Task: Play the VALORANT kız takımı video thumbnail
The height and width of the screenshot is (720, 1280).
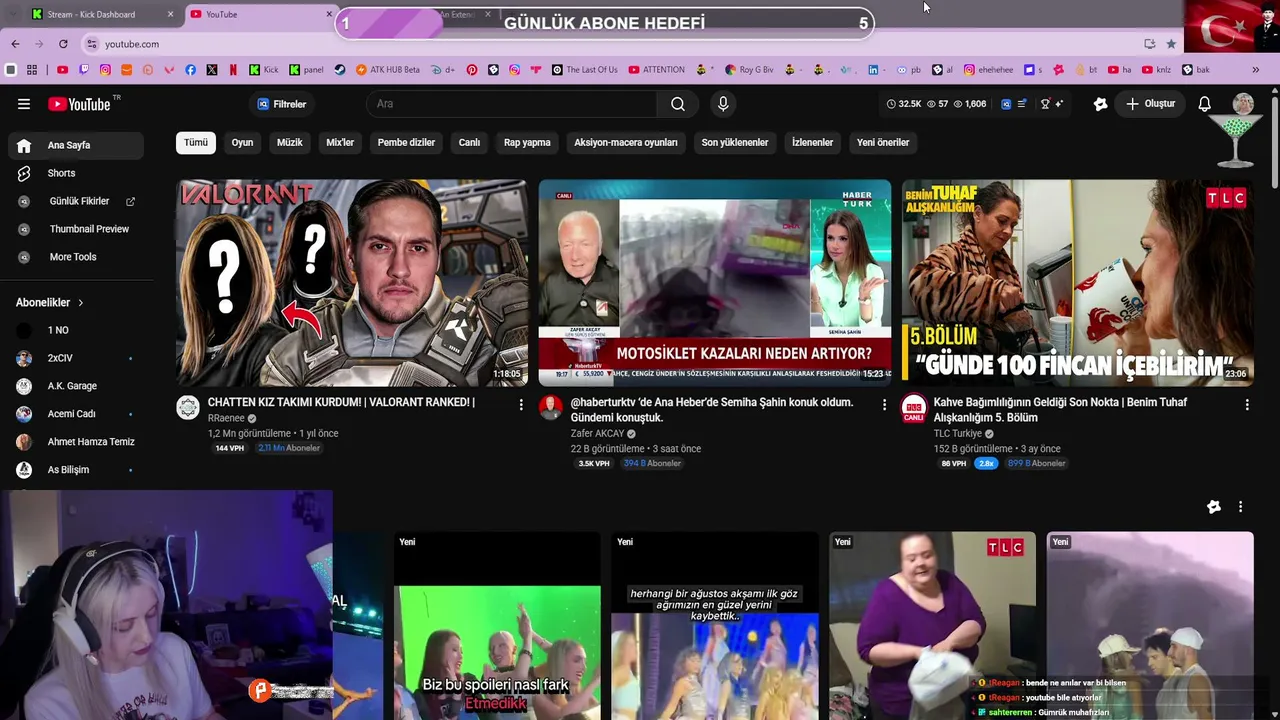Action: click(352, 283)
